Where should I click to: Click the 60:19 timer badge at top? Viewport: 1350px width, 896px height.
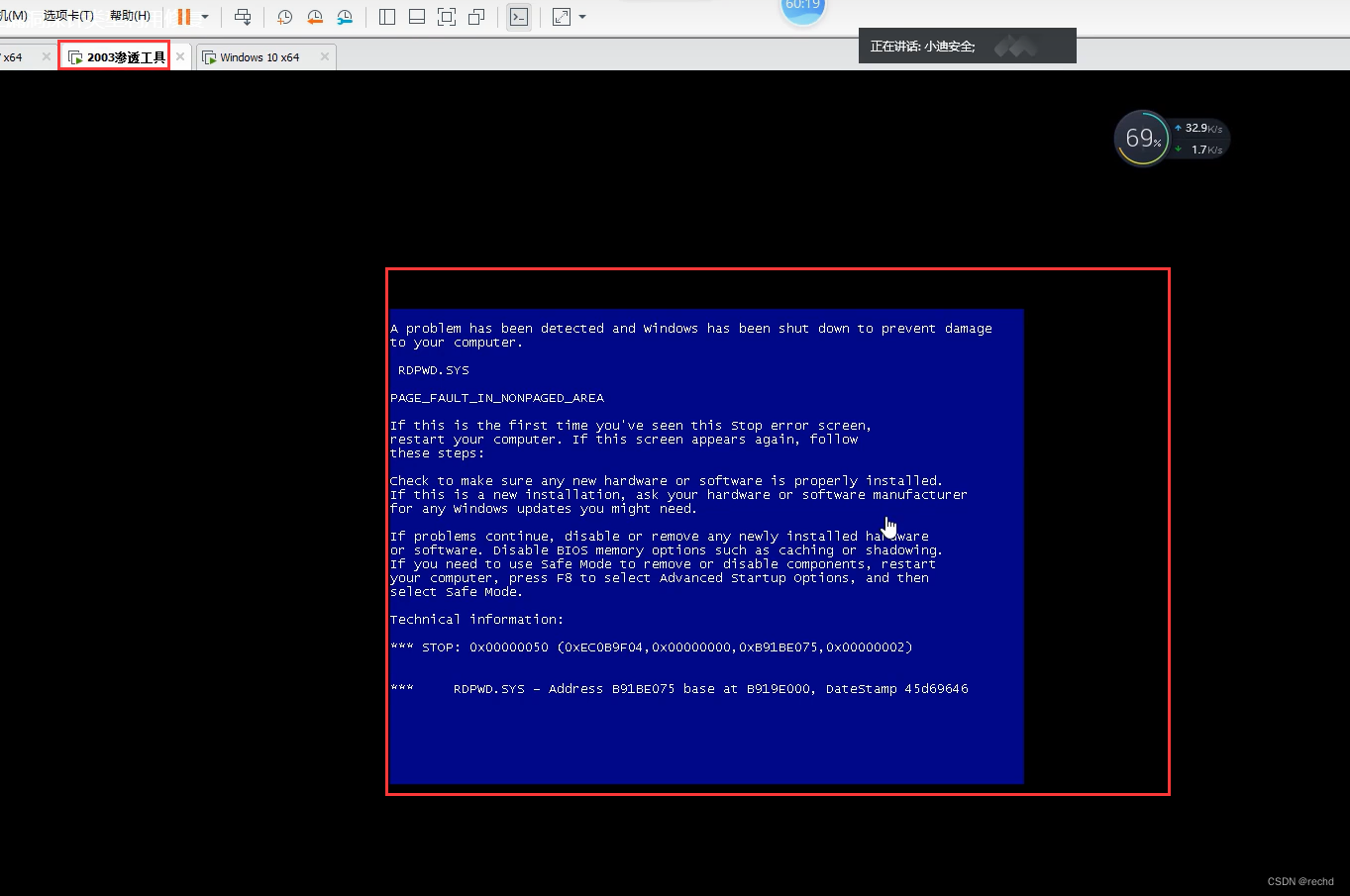coord(802,8)
